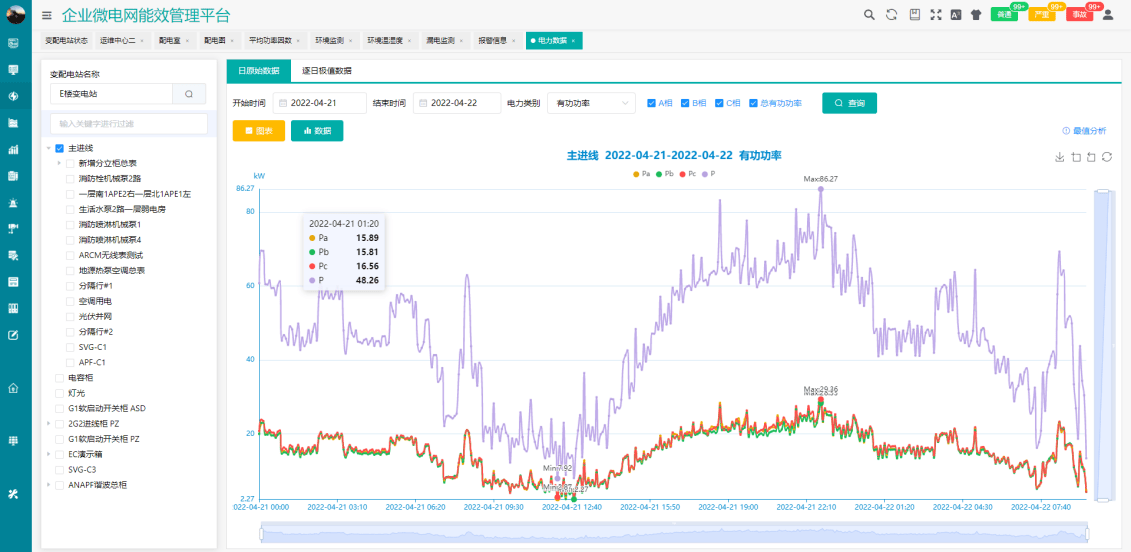The width and height of the screenshot is (1131, 552).
Task: Toggle the 总有功功率 checkbox
Action: [751, 103]
